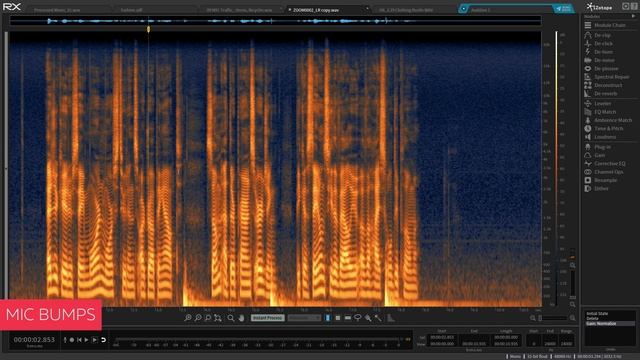The image size is (640, 360).
Task: Select the magic wand tool
Action: pyautogui.click(x=378, y=318)
